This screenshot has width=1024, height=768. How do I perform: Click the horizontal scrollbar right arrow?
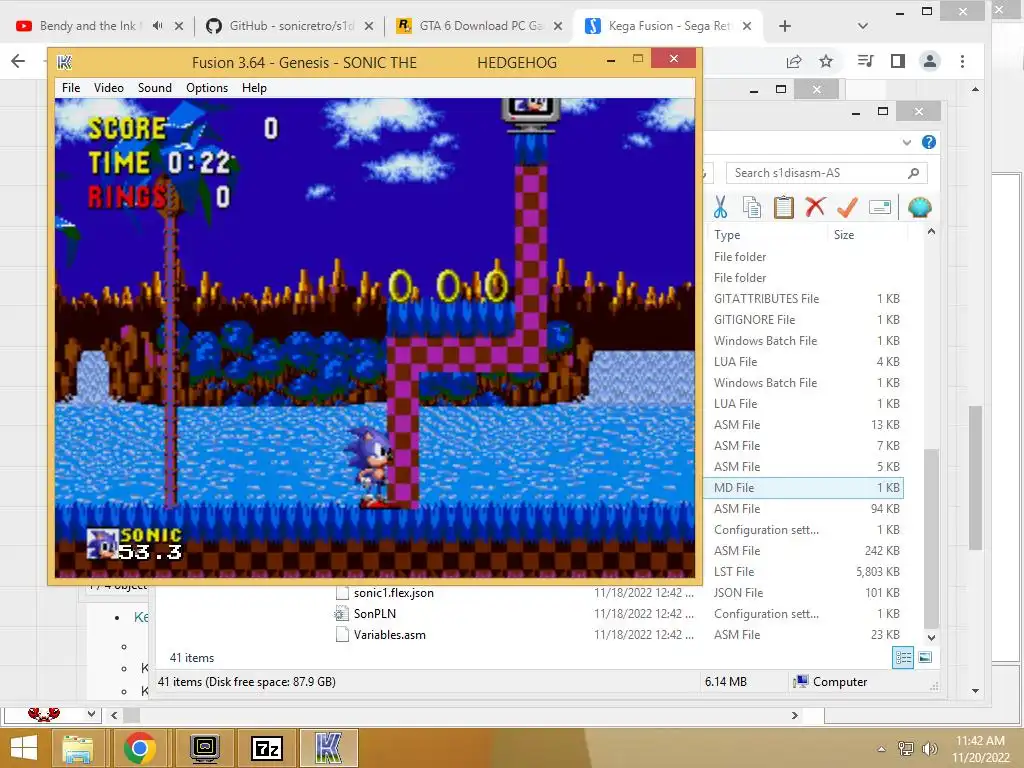pyautogui.click(x=795, y=715)
